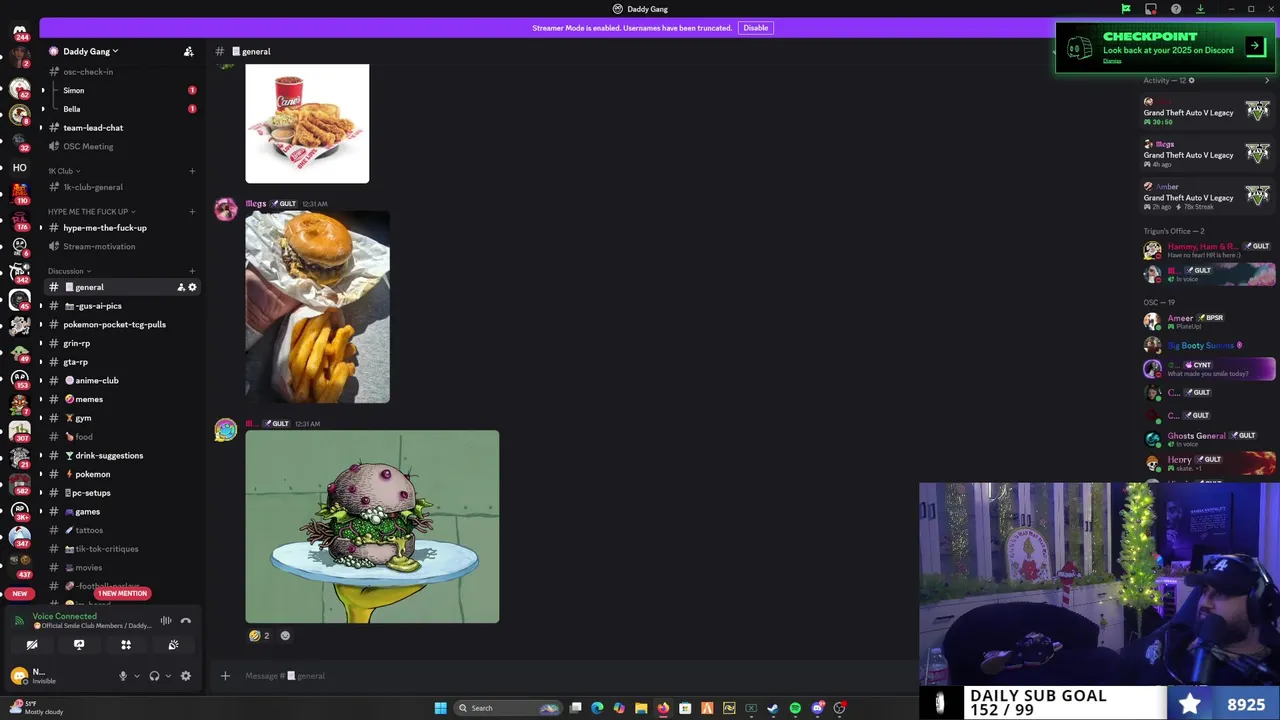
Task: Open Discord user settings gear
Action: [x=185, y=676]
